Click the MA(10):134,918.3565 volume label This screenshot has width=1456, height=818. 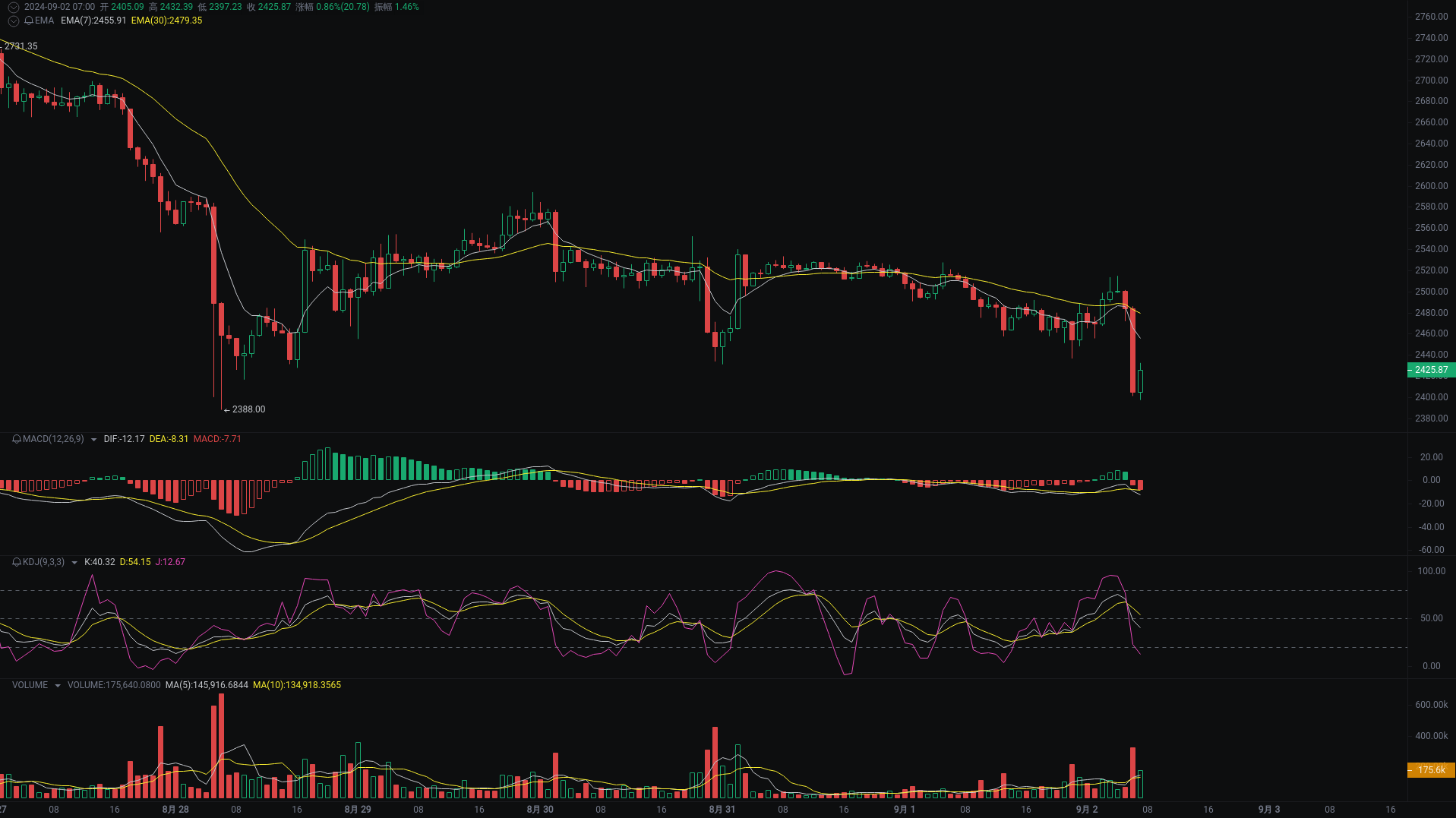coord(298,684)
